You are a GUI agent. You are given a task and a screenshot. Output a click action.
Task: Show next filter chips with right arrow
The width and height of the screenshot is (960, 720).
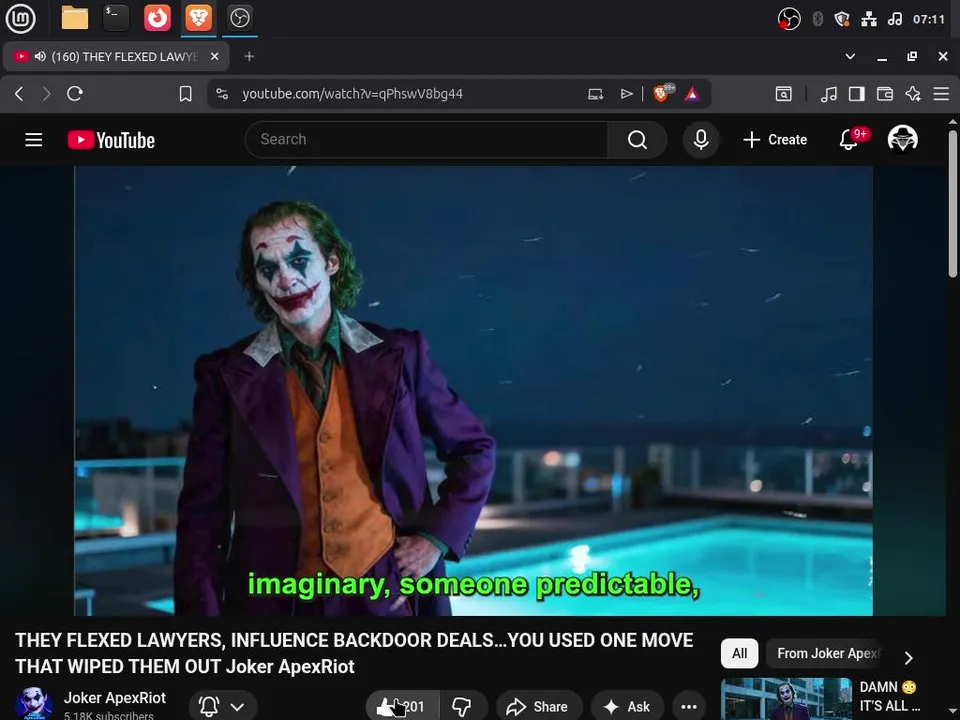(909, 658)
